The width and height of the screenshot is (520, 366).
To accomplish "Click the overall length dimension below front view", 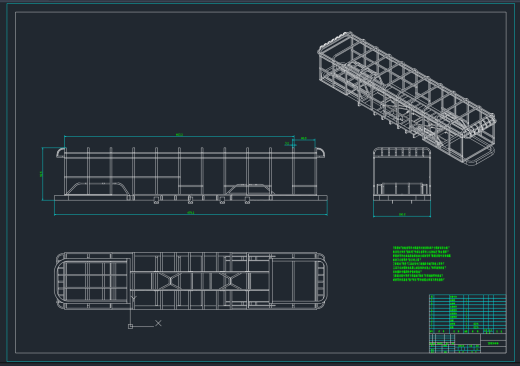I will click(191, 213).
